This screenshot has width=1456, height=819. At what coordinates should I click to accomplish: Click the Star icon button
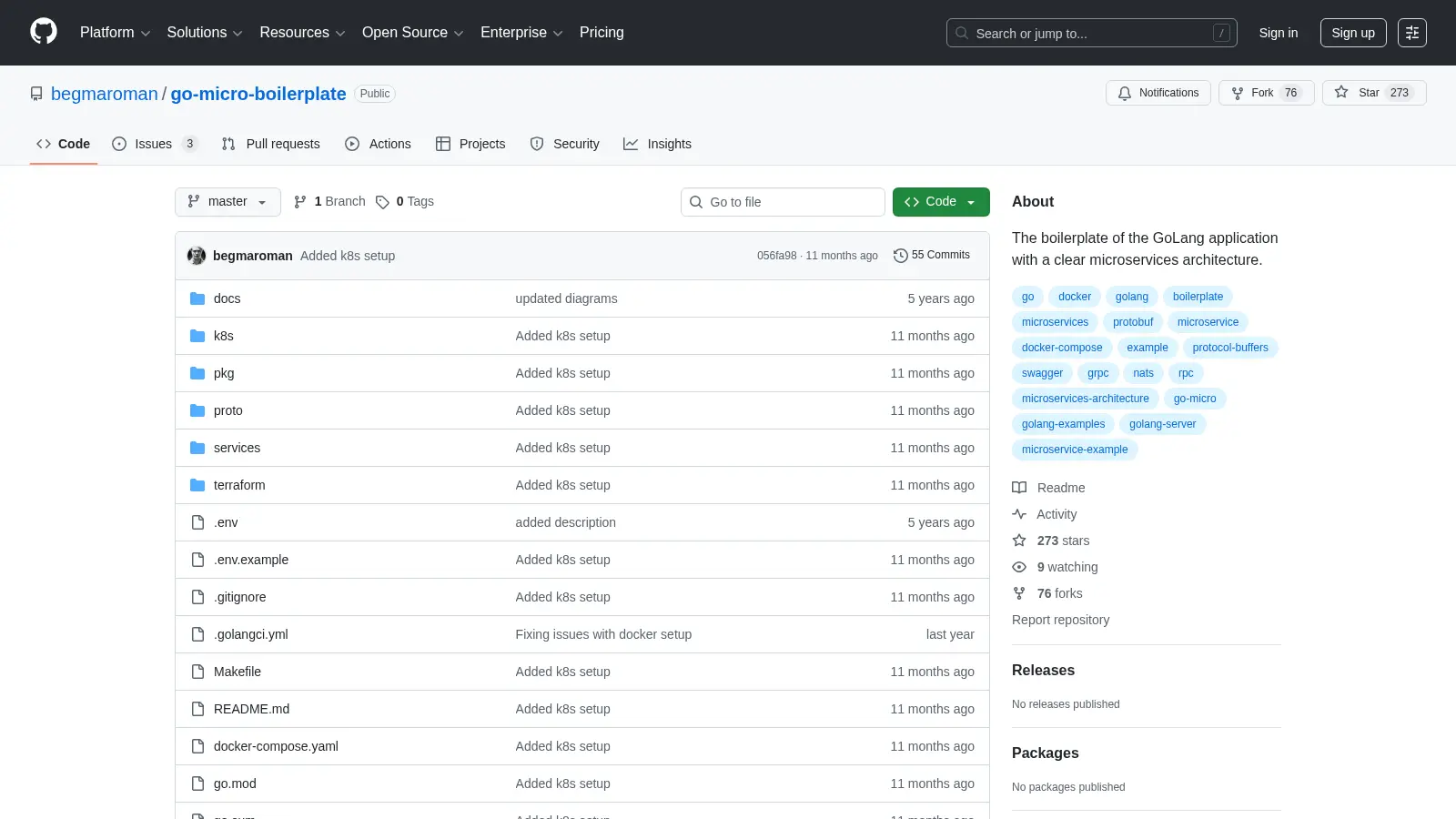1374,93
